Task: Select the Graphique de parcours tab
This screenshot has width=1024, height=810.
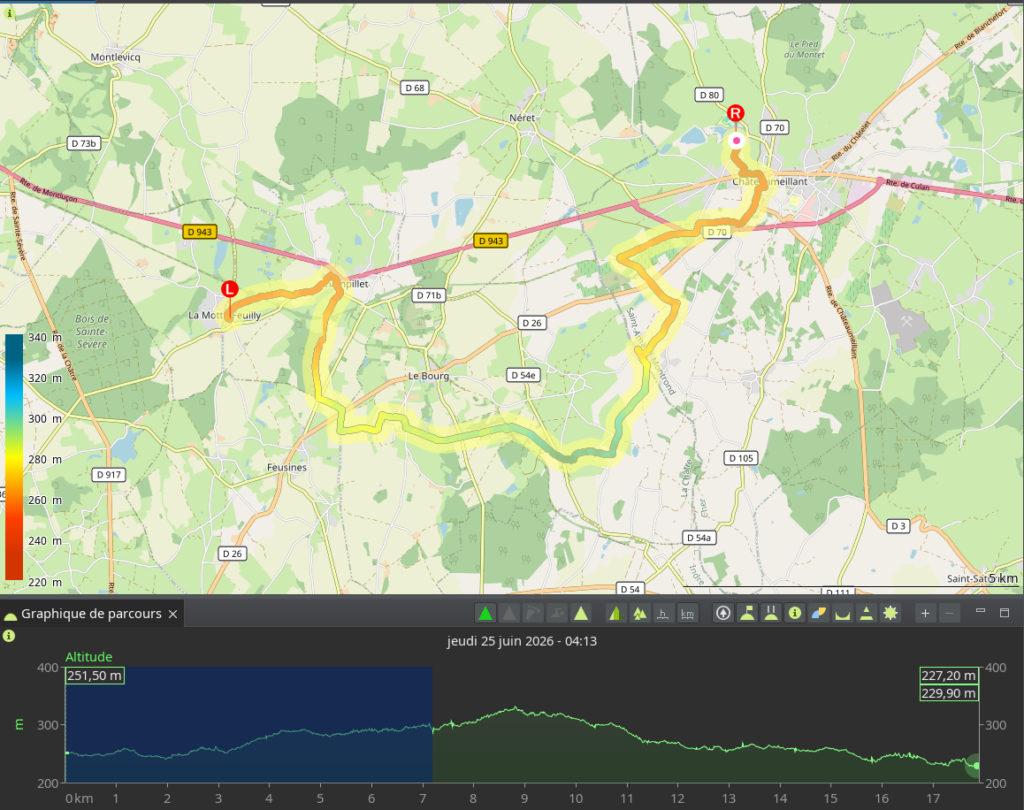Action: [x=91, y=614]
